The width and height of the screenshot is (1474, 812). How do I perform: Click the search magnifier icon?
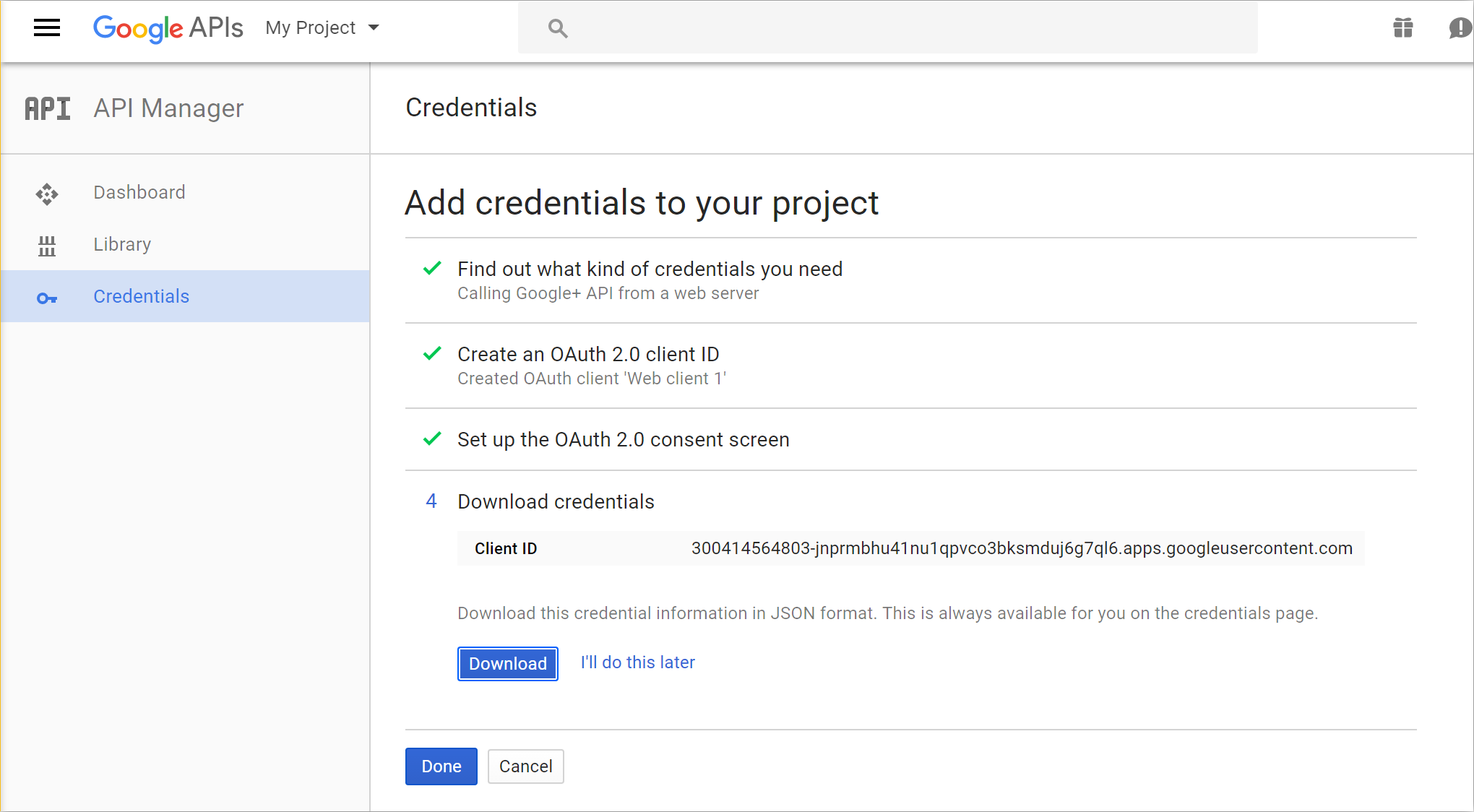558,28
